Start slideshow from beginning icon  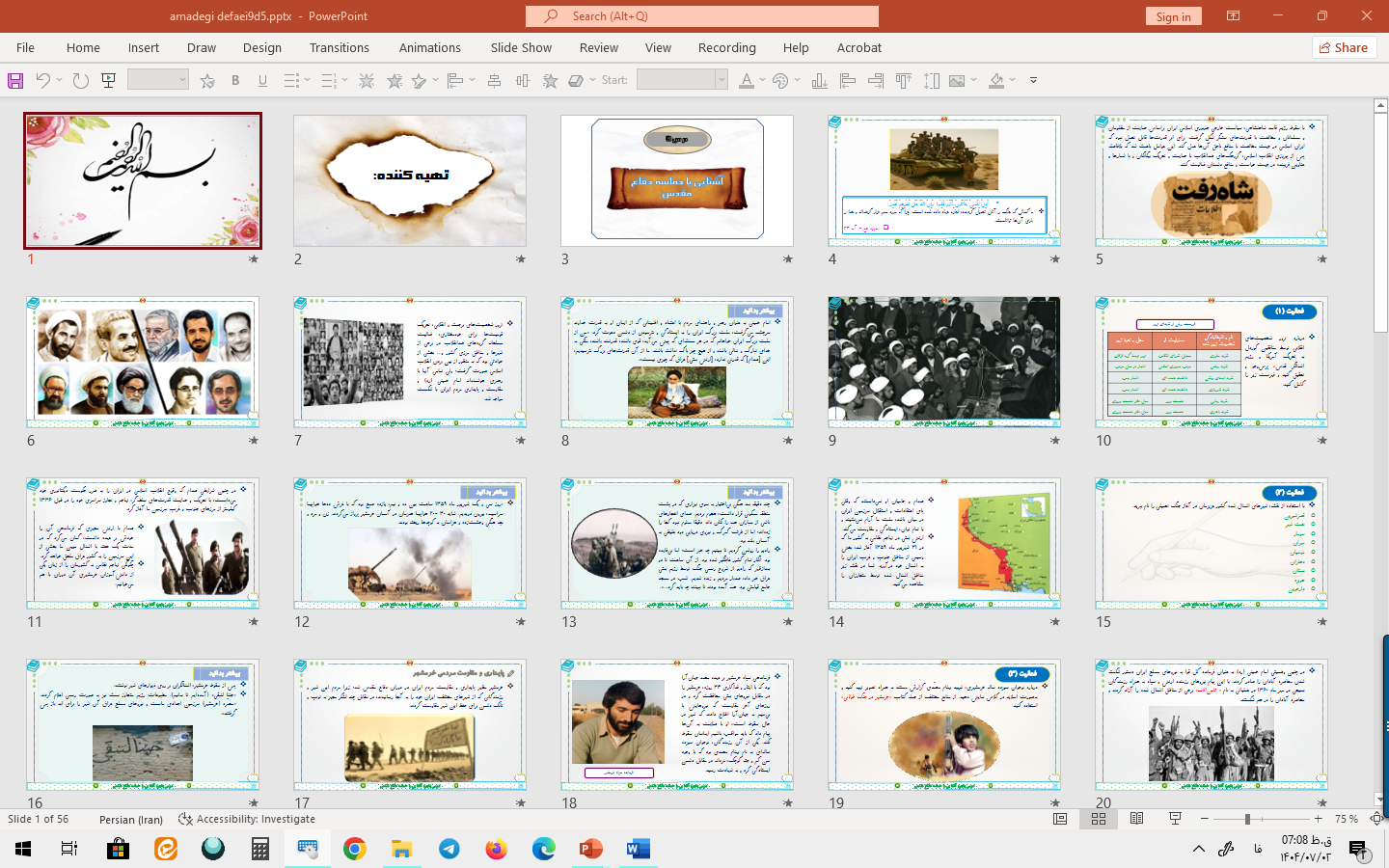point(109,81)
